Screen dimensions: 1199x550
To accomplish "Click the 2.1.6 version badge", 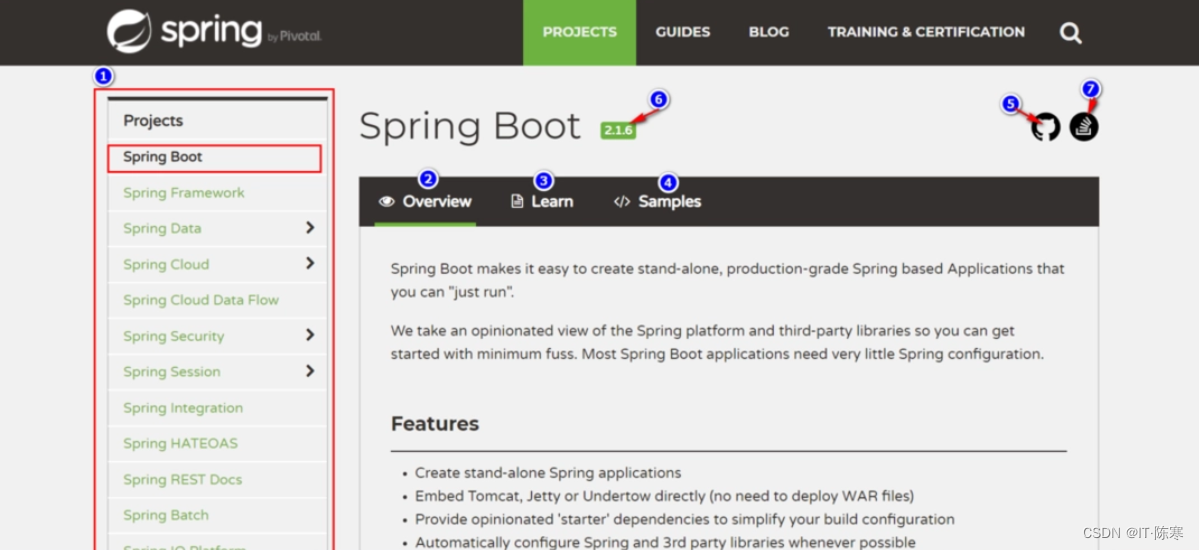I will [618, 130].
